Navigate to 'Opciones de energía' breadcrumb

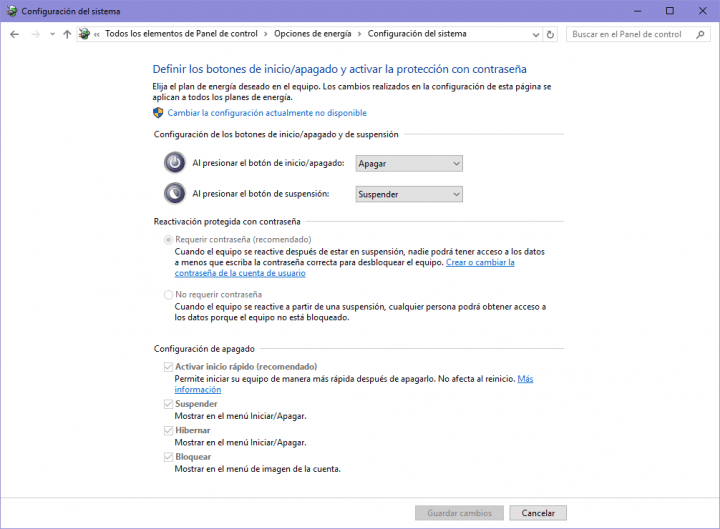point(313,34)
